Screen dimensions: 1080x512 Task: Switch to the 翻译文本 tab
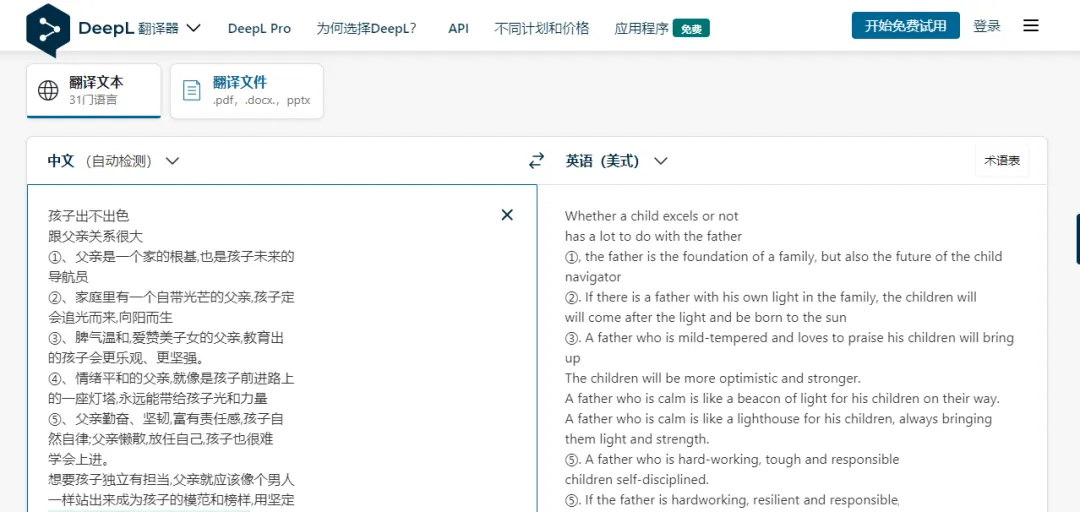click(94, 91)
